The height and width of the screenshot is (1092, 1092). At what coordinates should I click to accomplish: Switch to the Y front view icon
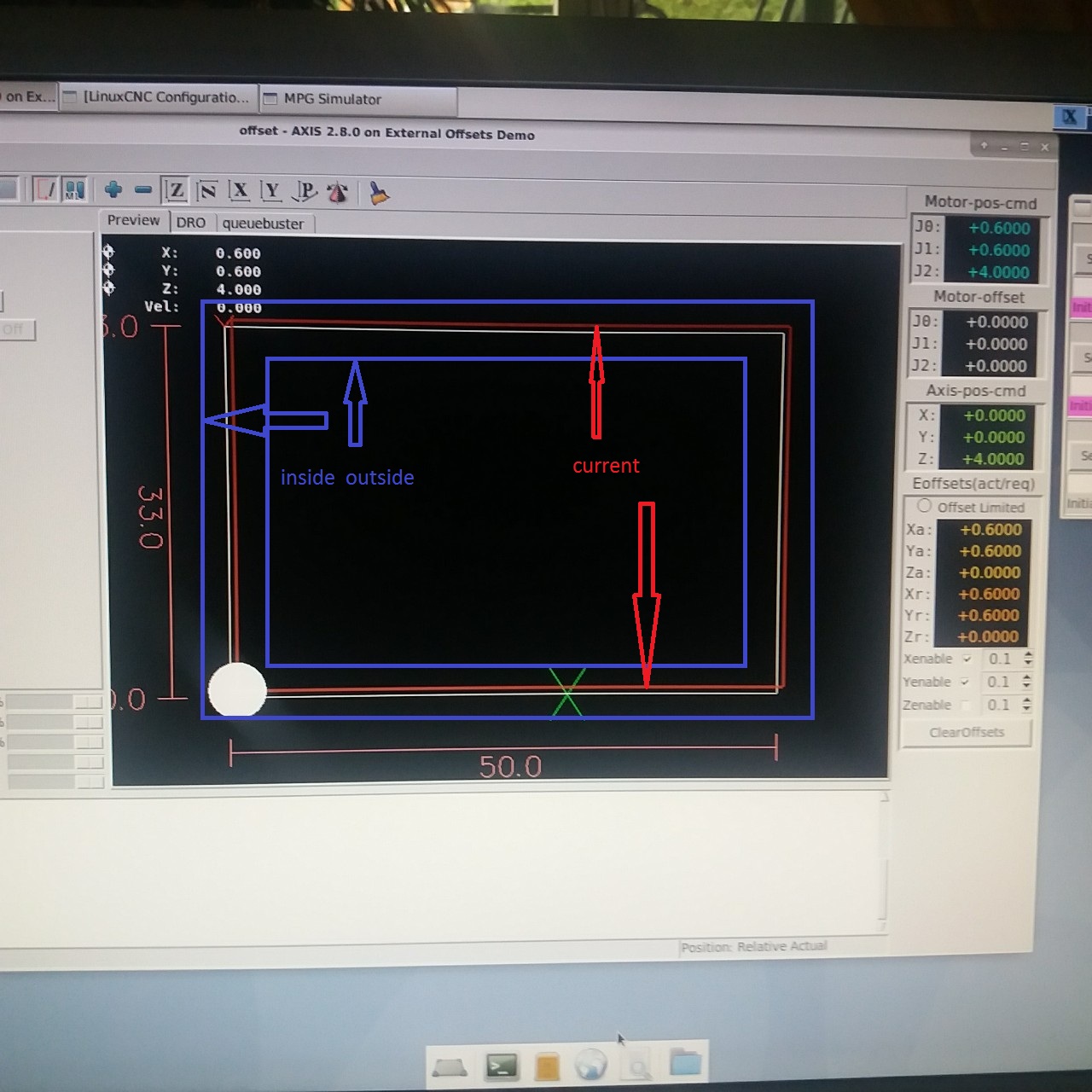271,190
